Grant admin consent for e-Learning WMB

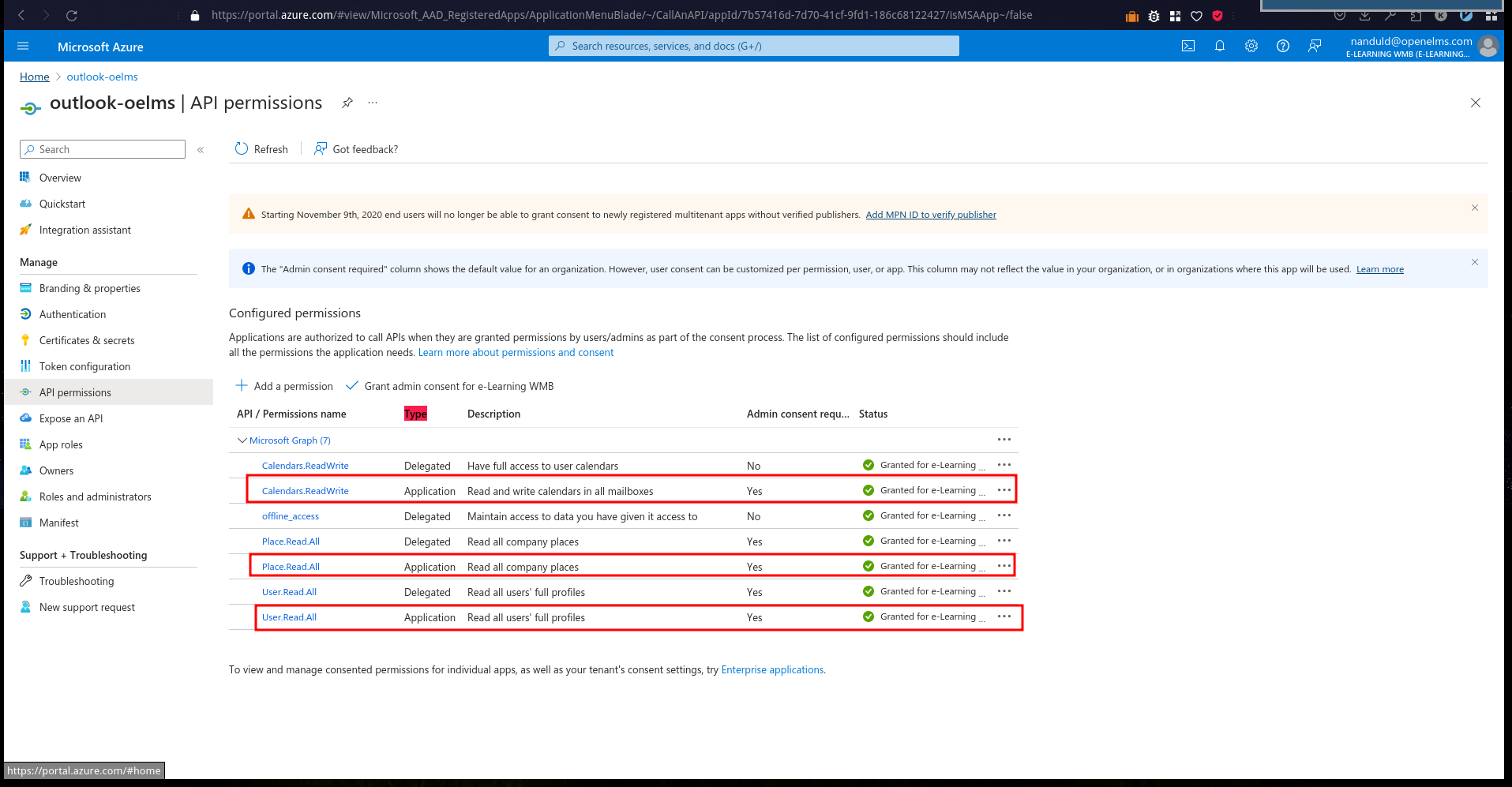[x=450, y=386]
